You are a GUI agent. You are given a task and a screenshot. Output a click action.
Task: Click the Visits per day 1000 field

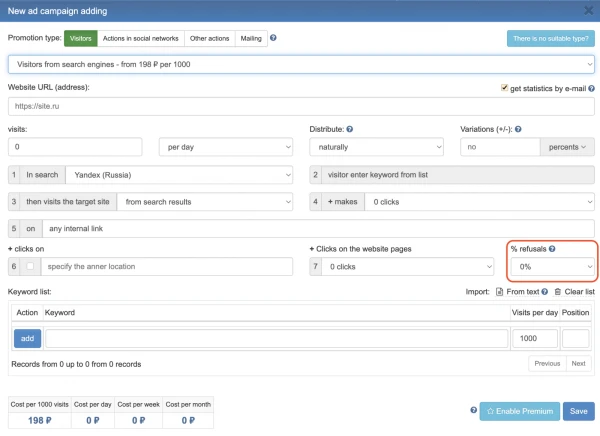[x=535, y=338]
